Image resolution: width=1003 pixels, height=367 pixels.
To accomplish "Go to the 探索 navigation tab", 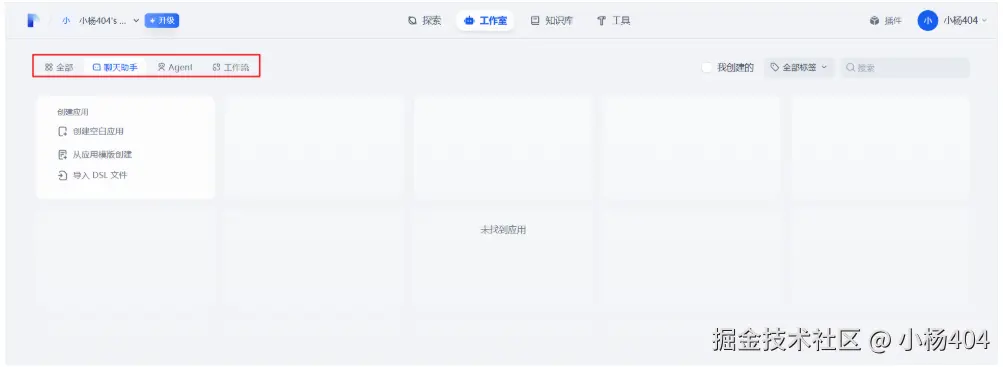I will click(x=425, y=20).
